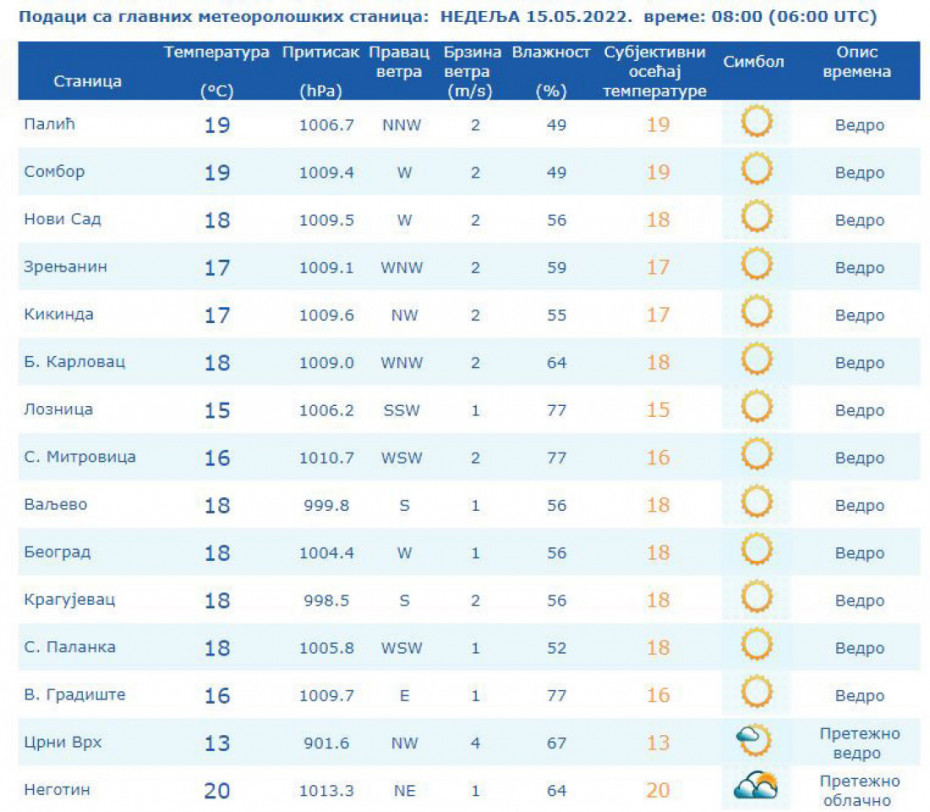Screen dimensions: 930x812
Task: Select the station name Палић
Action: coord(50,124)
